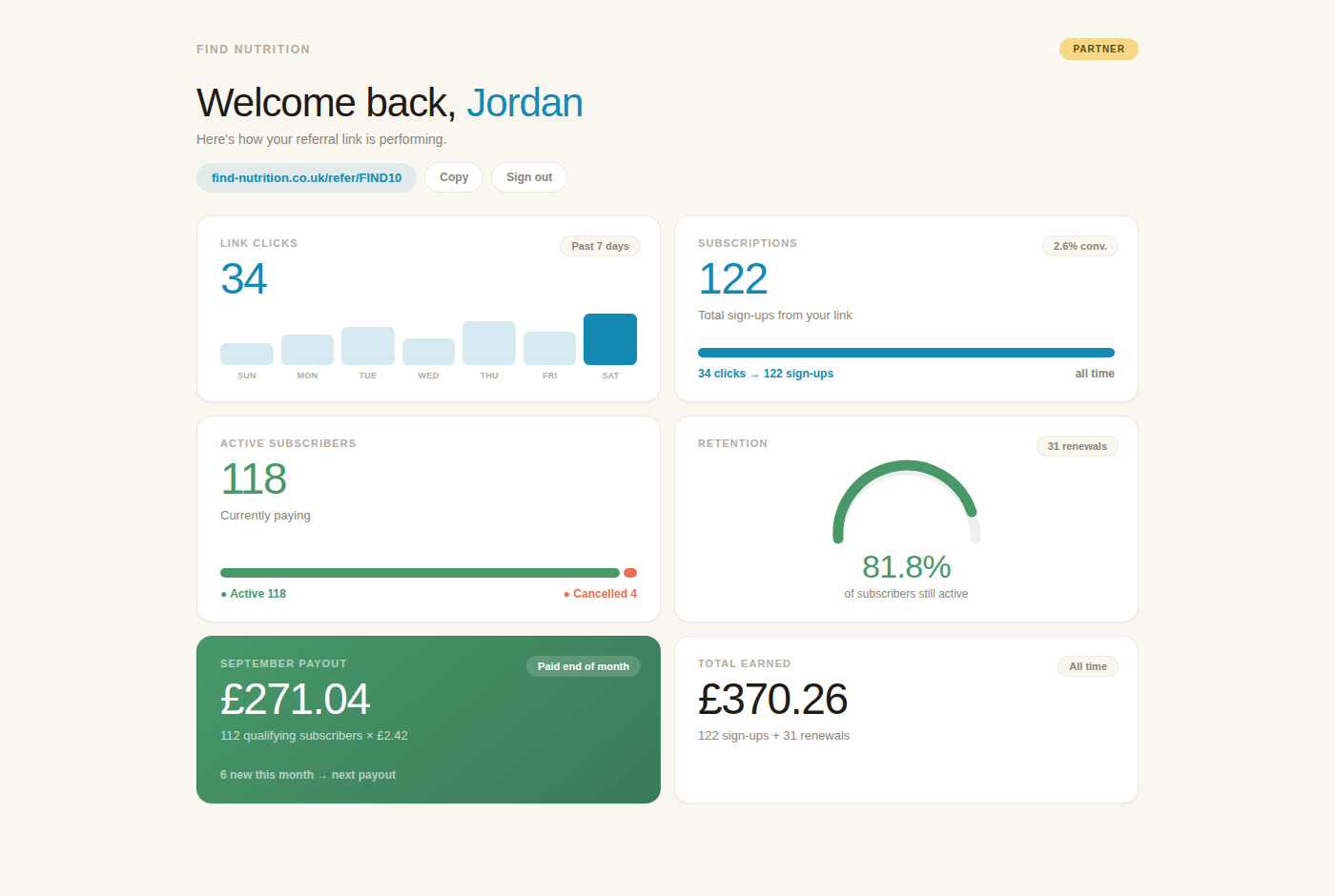Click the PARTNER badge

(1099, 49)
